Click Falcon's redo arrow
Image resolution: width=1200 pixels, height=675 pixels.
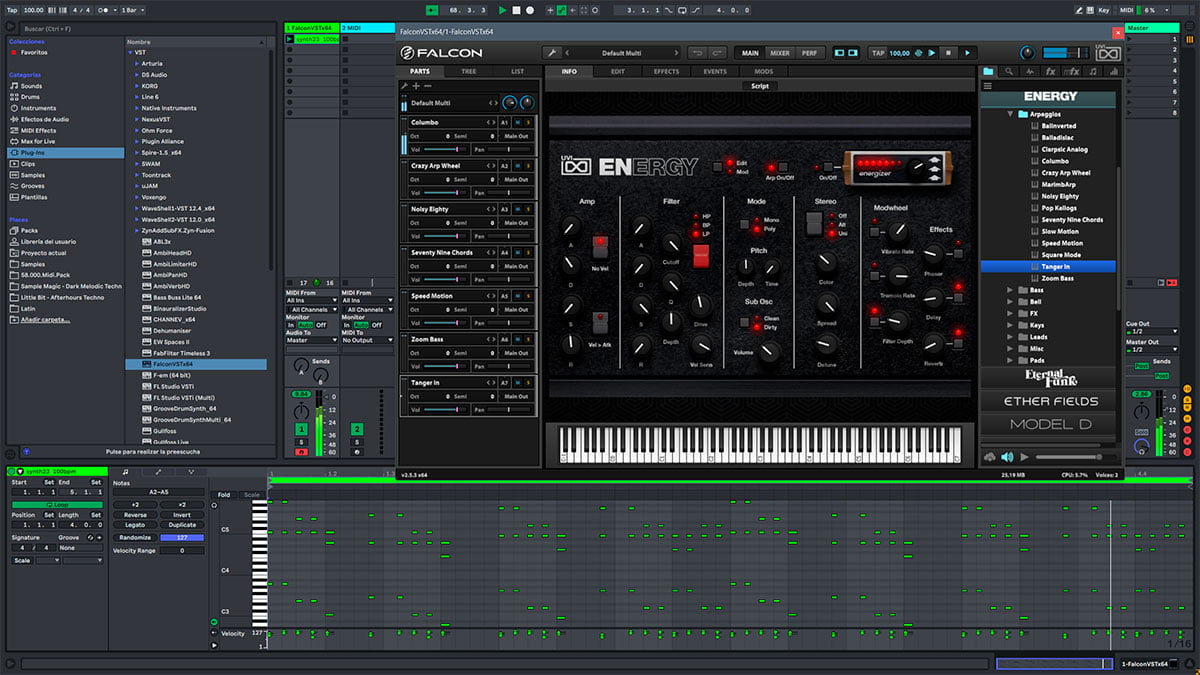(x=719, y=53)
